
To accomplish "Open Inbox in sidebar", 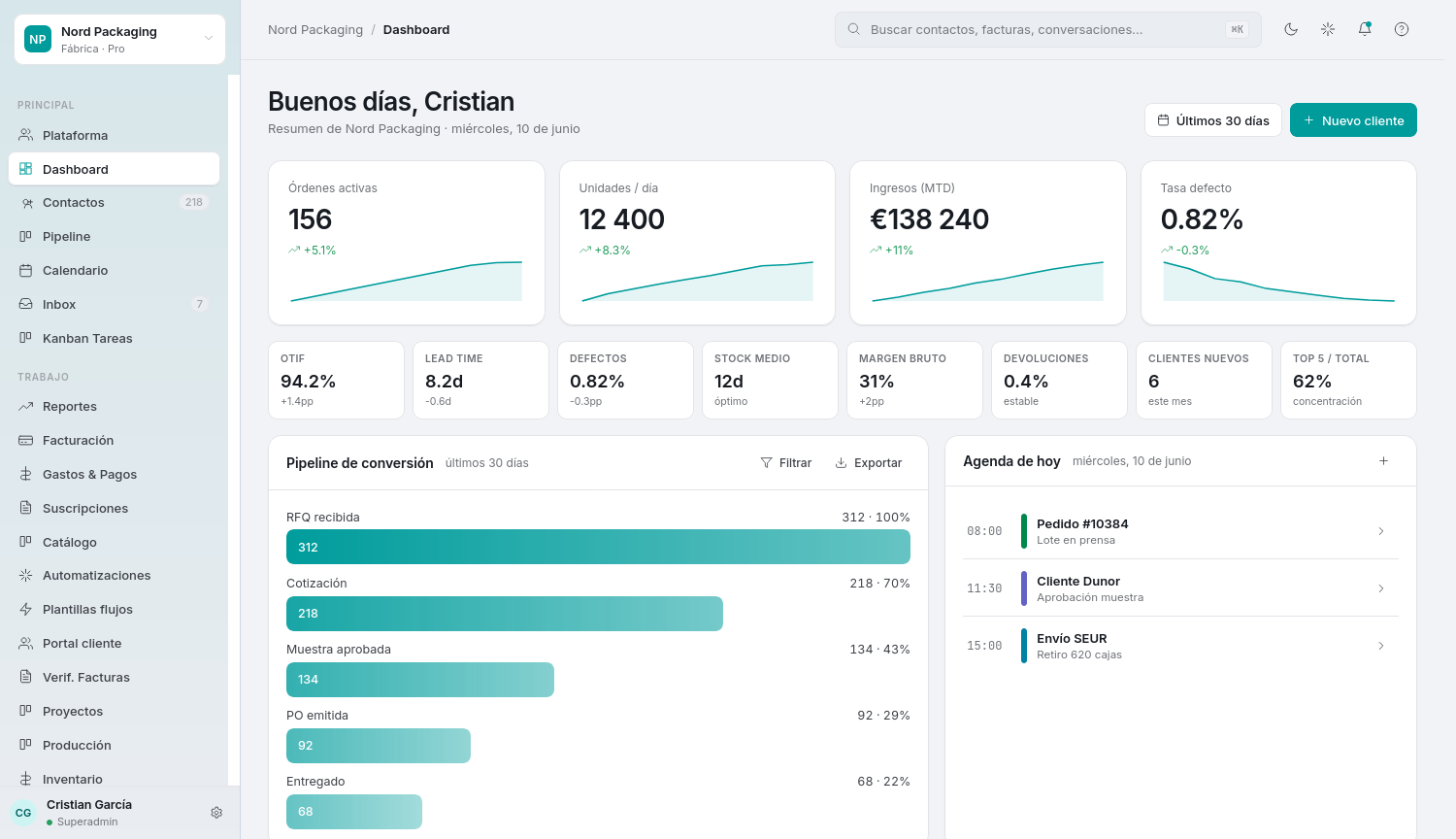I will point(115,304).
